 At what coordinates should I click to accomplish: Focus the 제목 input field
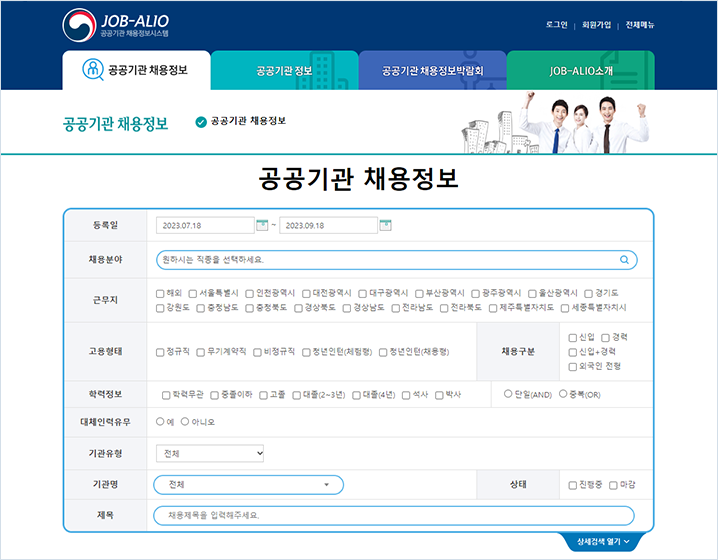click(393, 515)
